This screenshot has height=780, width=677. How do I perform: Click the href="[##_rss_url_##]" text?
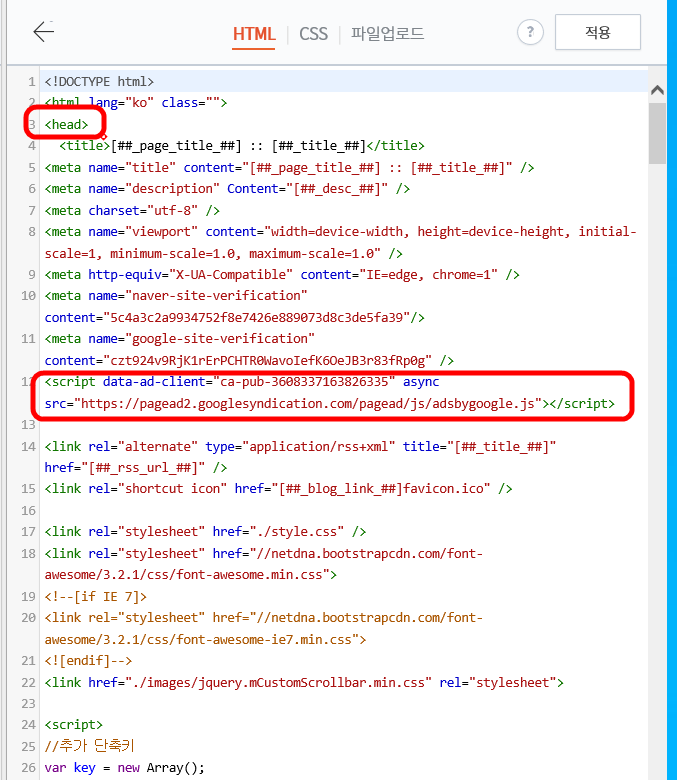(x=125, y=468)
